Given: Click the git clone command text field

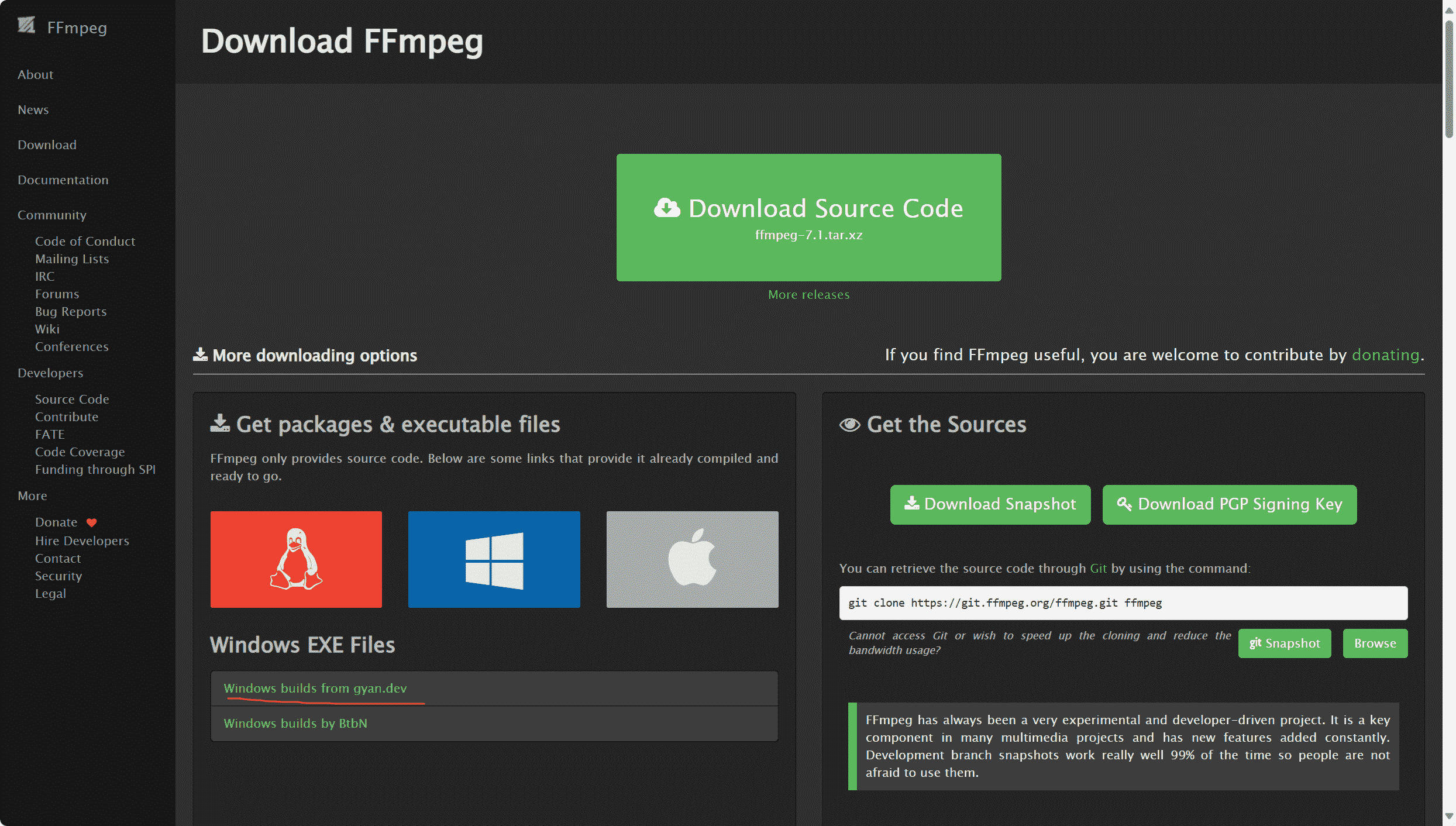Looking at the screenshot, I should pyautogui.click(x=1123, y=603).
